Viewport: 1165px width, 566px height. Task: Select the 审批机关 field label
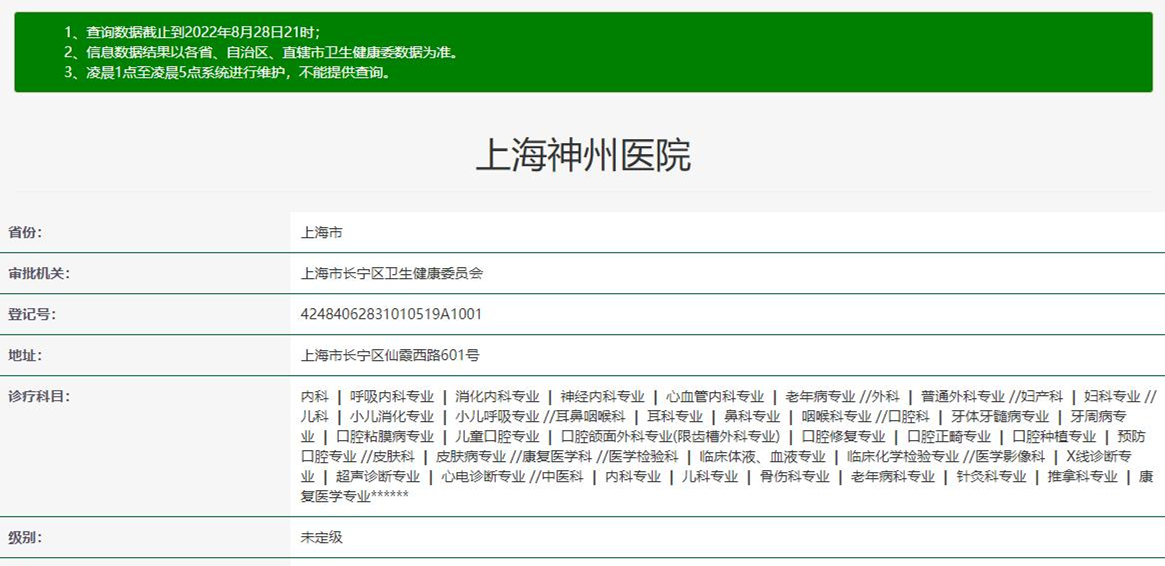pyautogui.click(x=39, y=273)
